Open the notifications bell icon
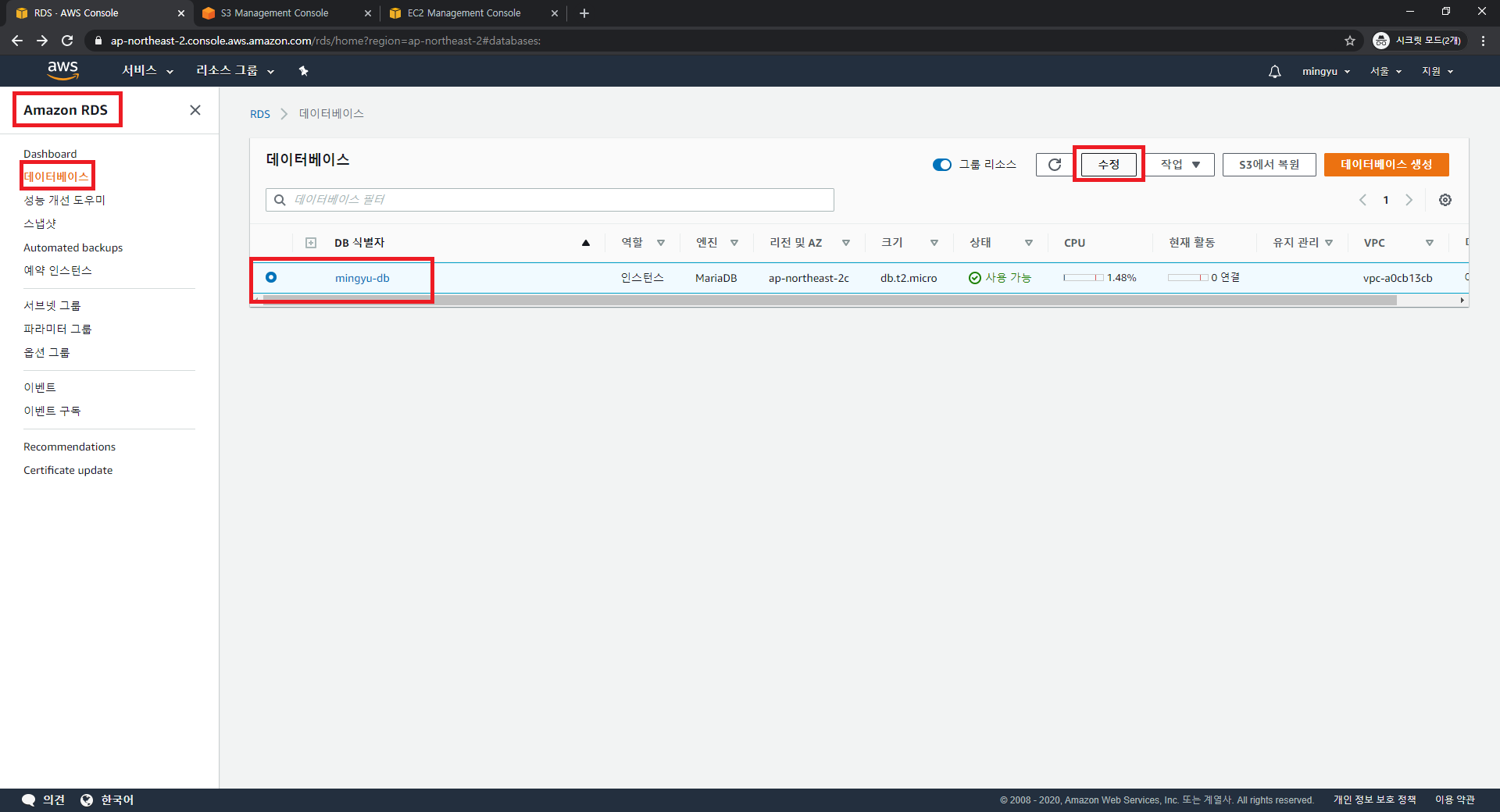The image size is (1500, 812). click(1274, 71)
